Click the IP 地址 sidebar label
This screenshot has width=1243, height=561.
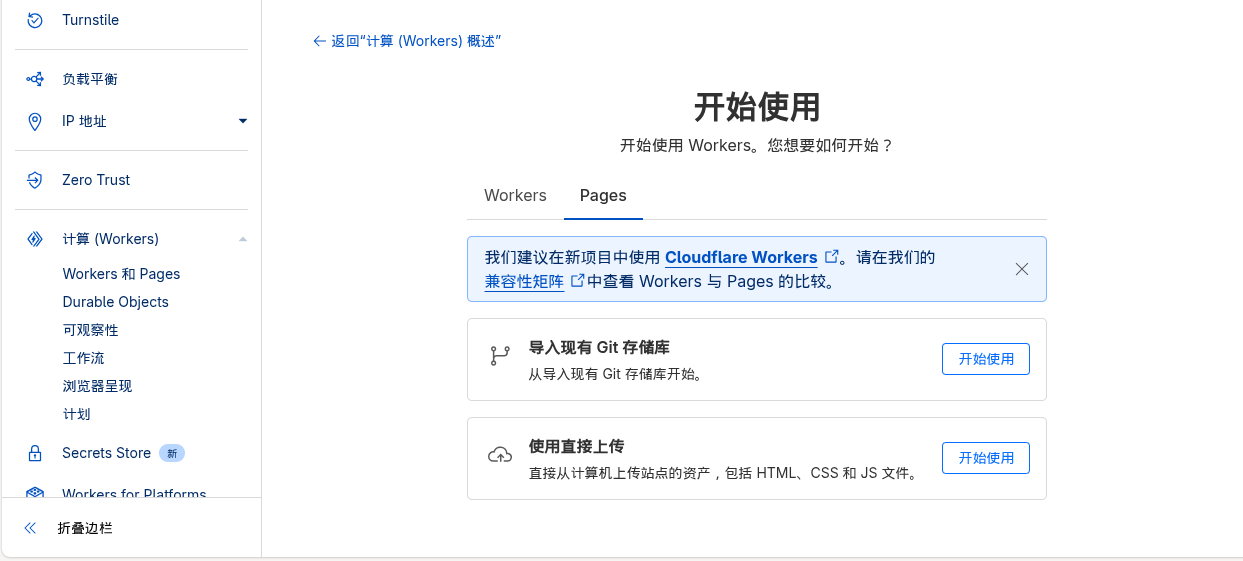click(x=84, y=121)
